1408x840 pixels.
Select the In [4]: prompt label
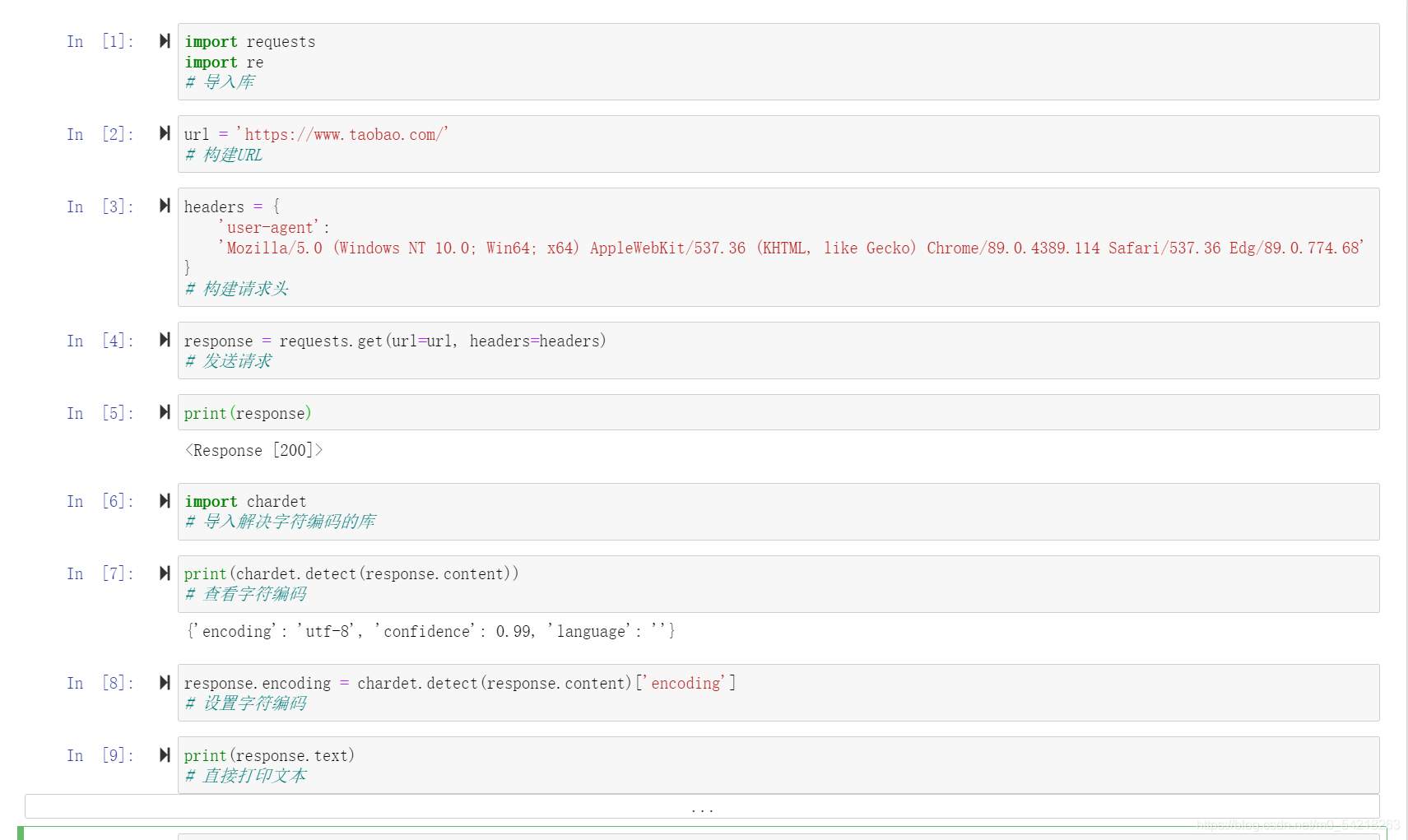(x=100, y=341)
